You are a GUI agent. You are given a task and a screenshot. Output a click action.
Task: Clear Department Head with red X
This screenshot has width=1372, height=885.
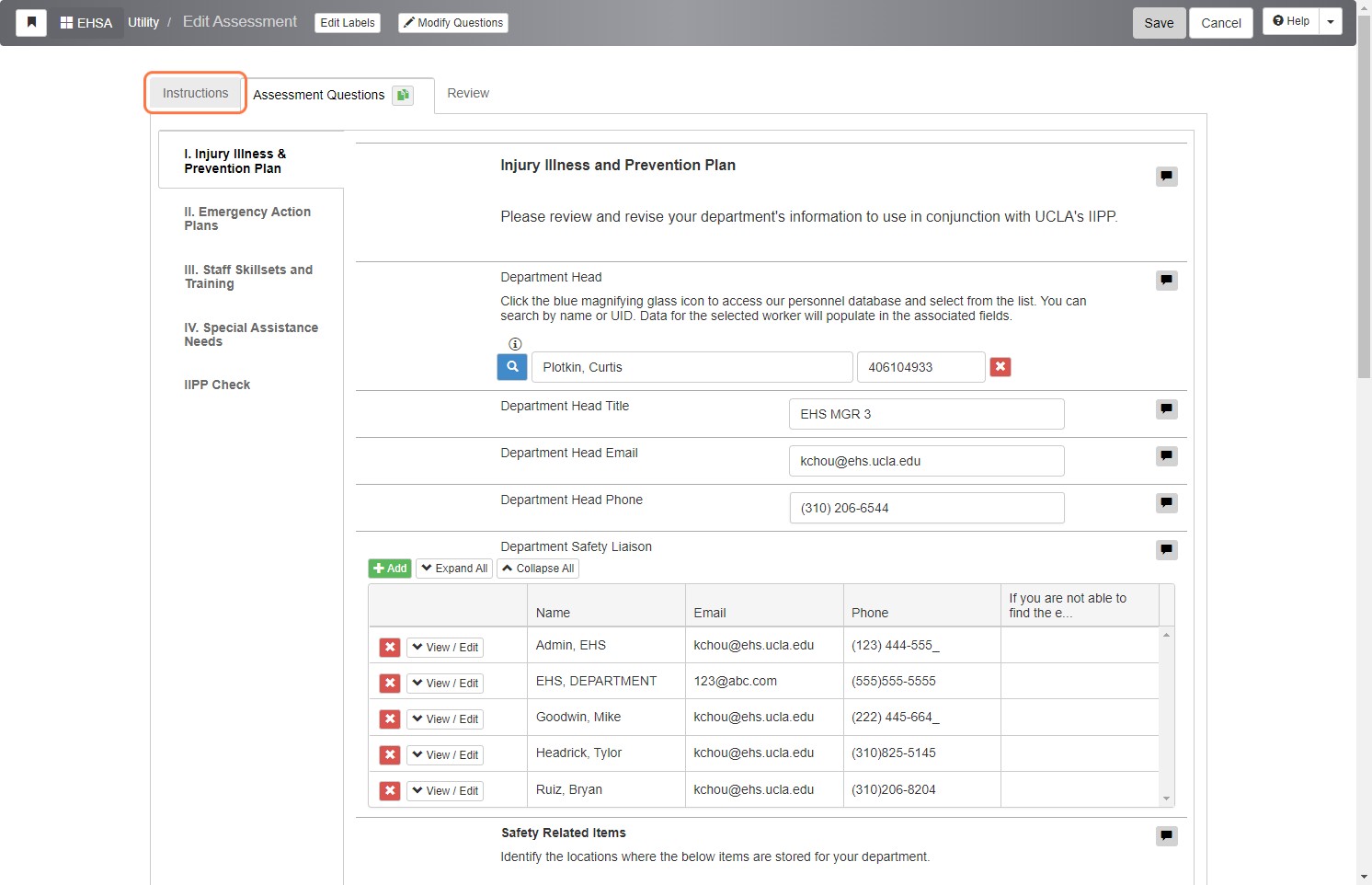[1000, 367]
